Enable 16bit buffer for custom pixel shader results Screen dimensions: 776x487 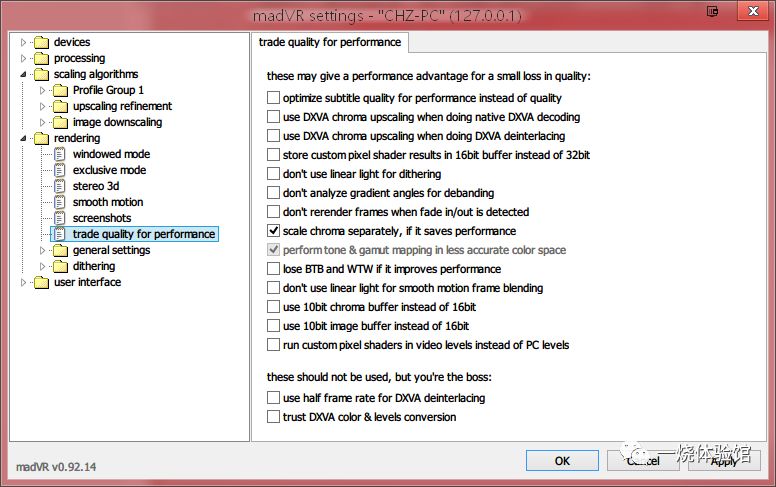(x=273, y=154)
